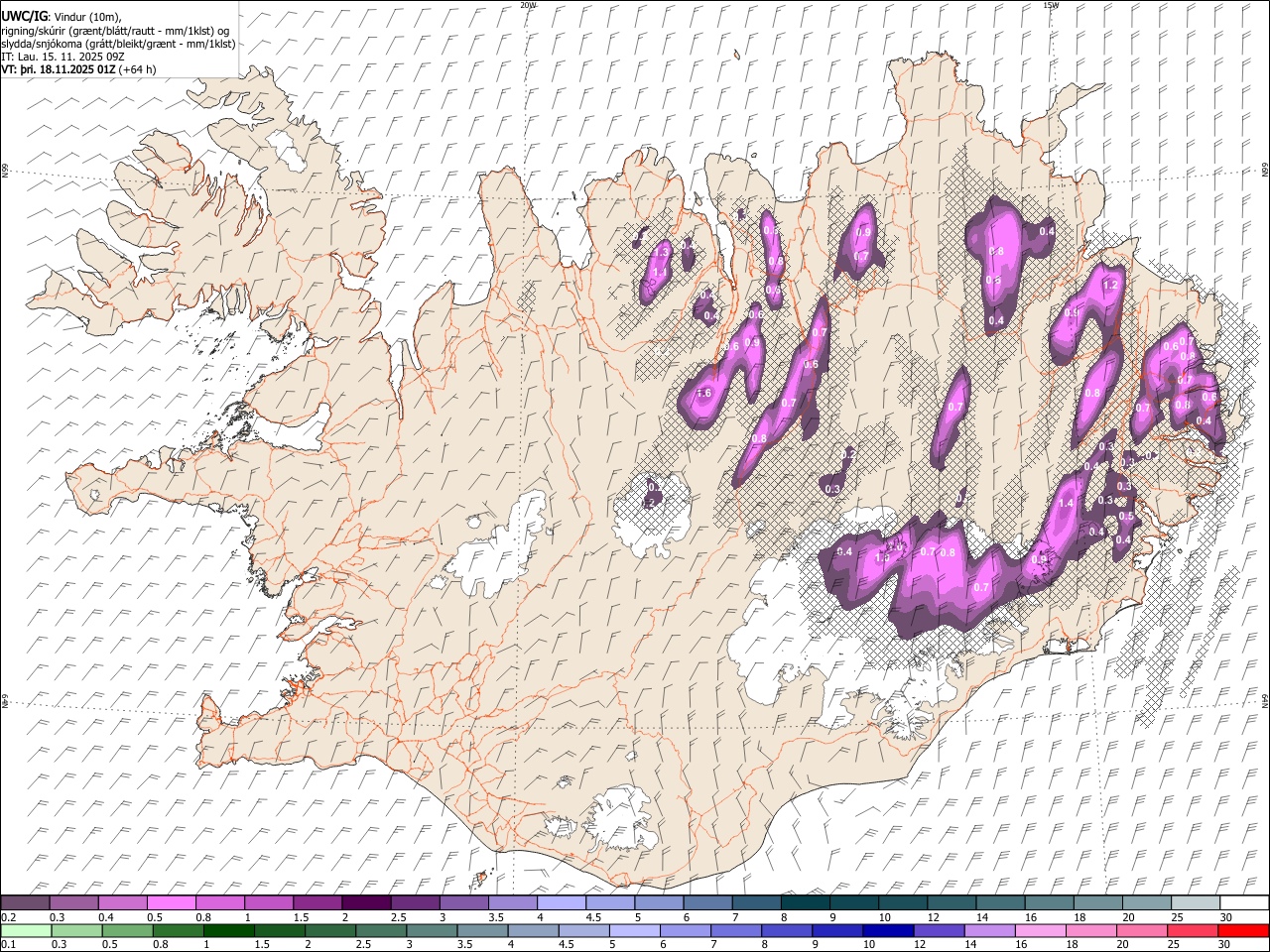The image size is (1270, 952).
Task: Click the darkest green legend swatch at 1
Action: (229, 931)
